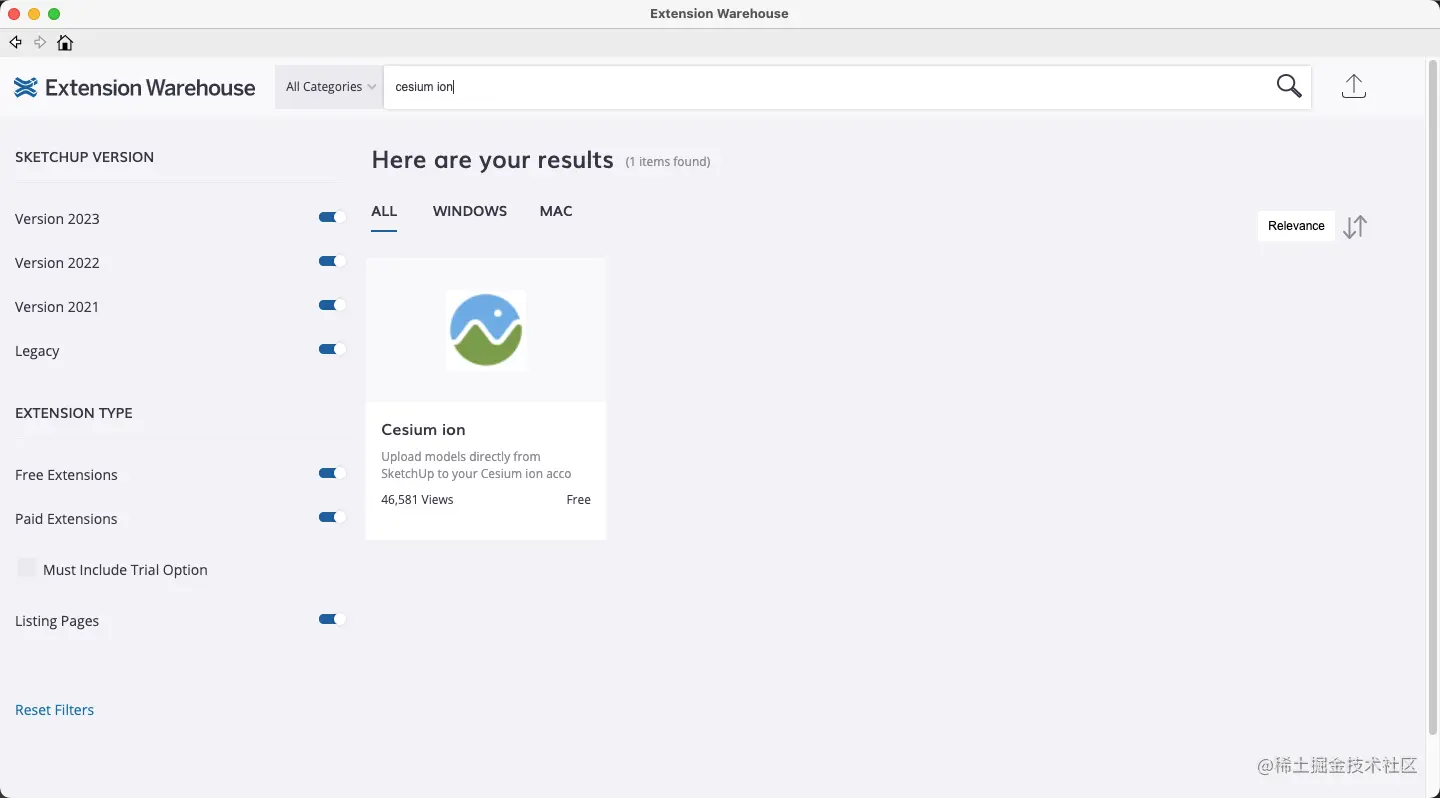1440x798 pixels.
Task: Toggle the Version 2022 filter
Action: point(332,261)
